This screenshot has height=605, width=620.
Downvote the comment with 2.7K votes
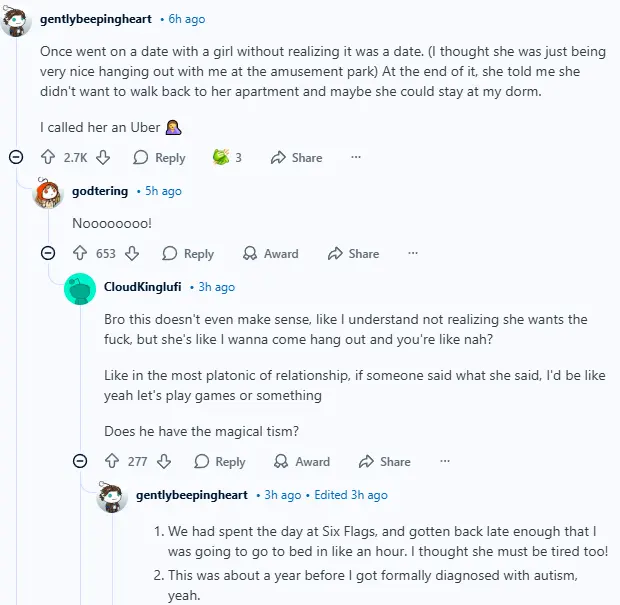[x=103, y=157]
